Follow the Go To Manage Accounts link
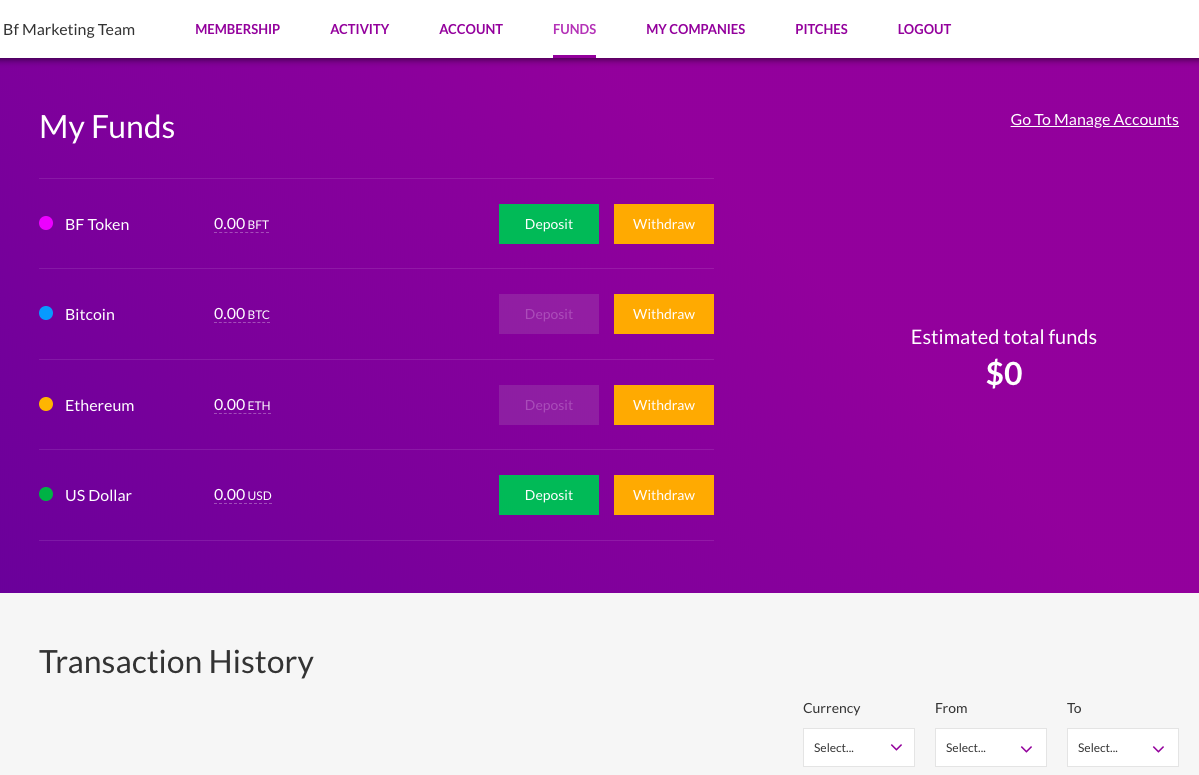Image resolution: width=1199 pixels, height=775 pixels. pyautogui.click(x=1094, y=119)
